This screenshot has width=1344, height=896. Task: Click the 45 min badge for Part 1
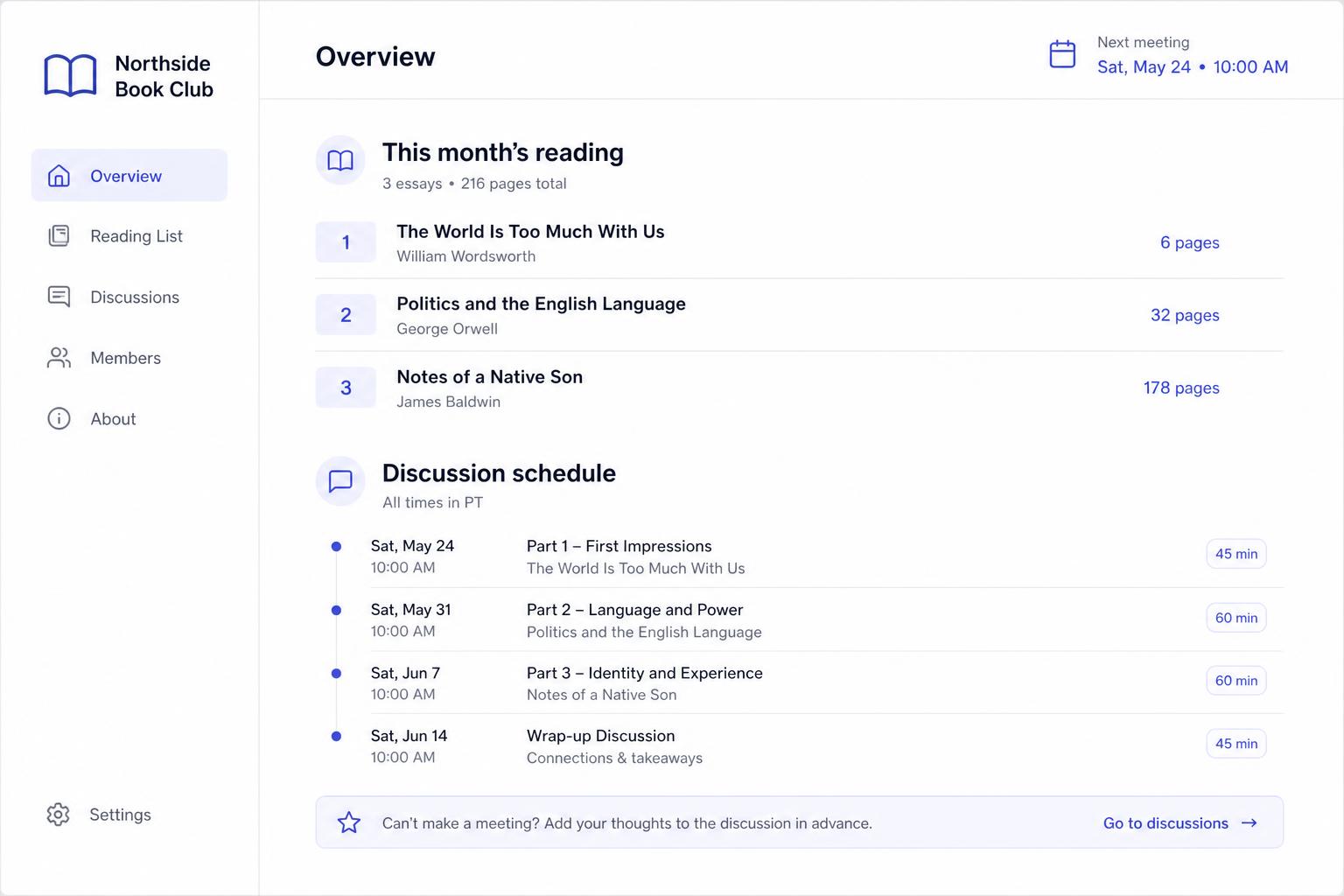click(1235, 554)
